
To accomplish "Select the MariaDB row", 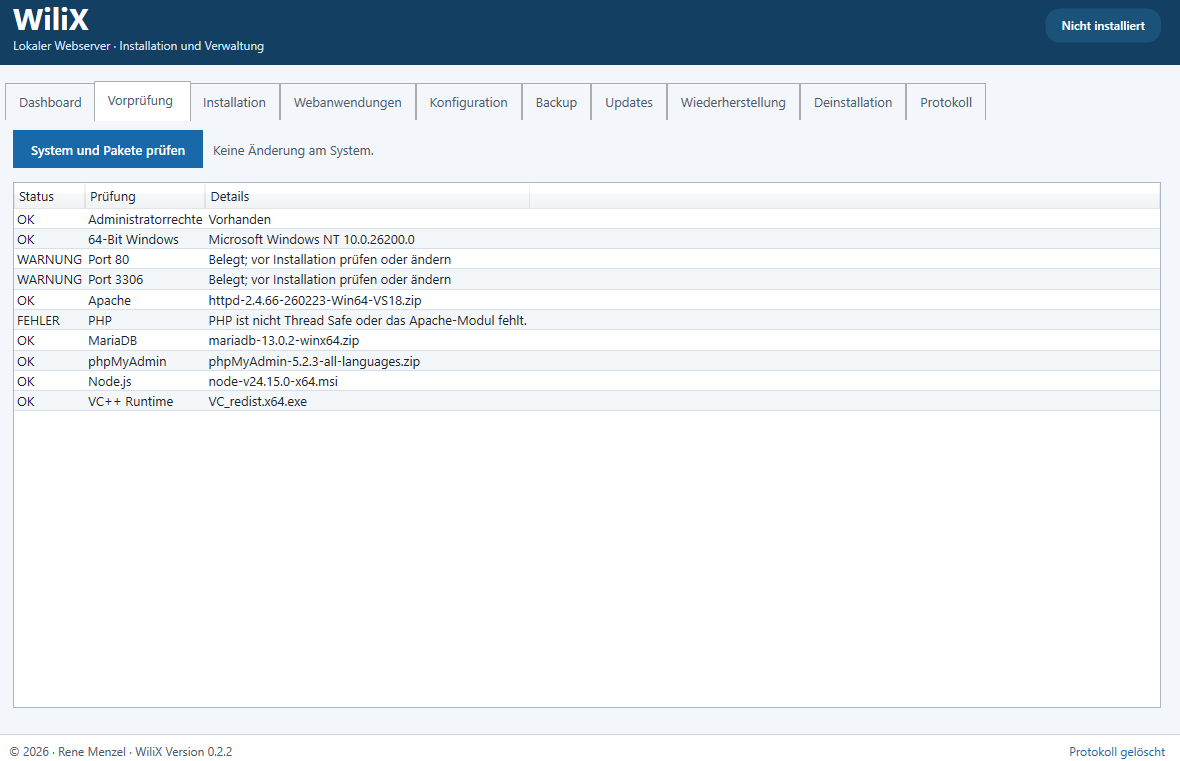I will (587, 340).
